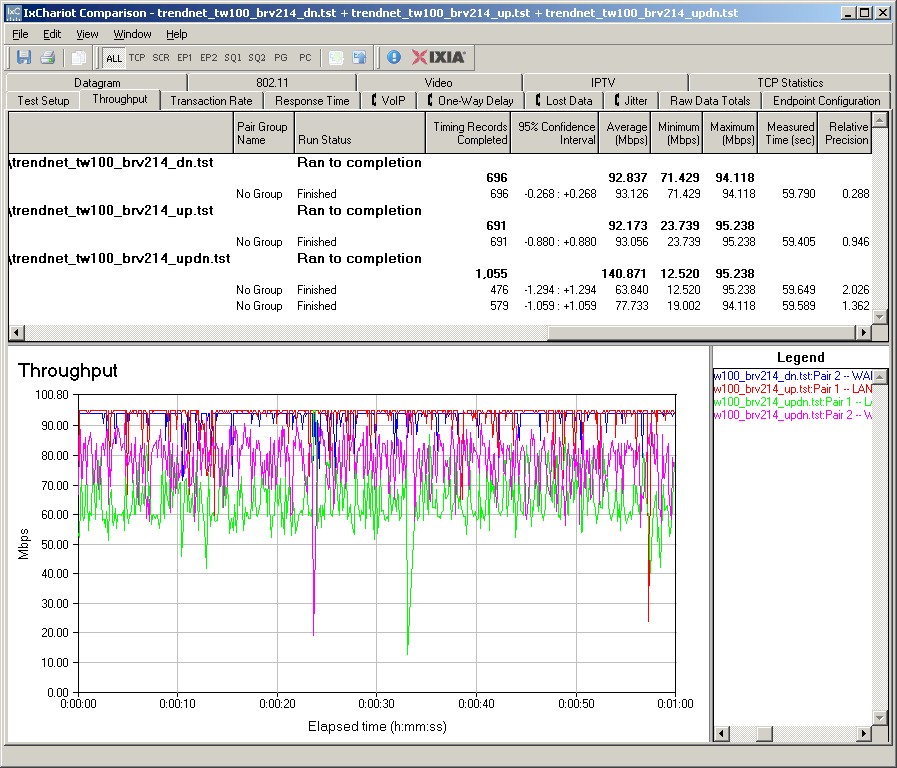Click the IXIA logo button
Screen dimensions: 897x768
[x=439, y=57]
